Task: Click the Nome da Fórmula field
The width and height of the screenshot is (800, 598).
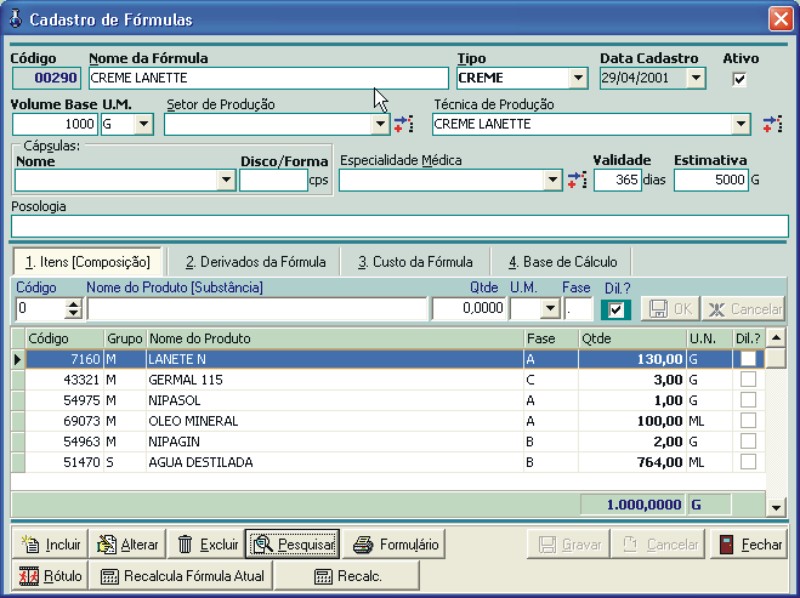Action: tap(268, 78)
